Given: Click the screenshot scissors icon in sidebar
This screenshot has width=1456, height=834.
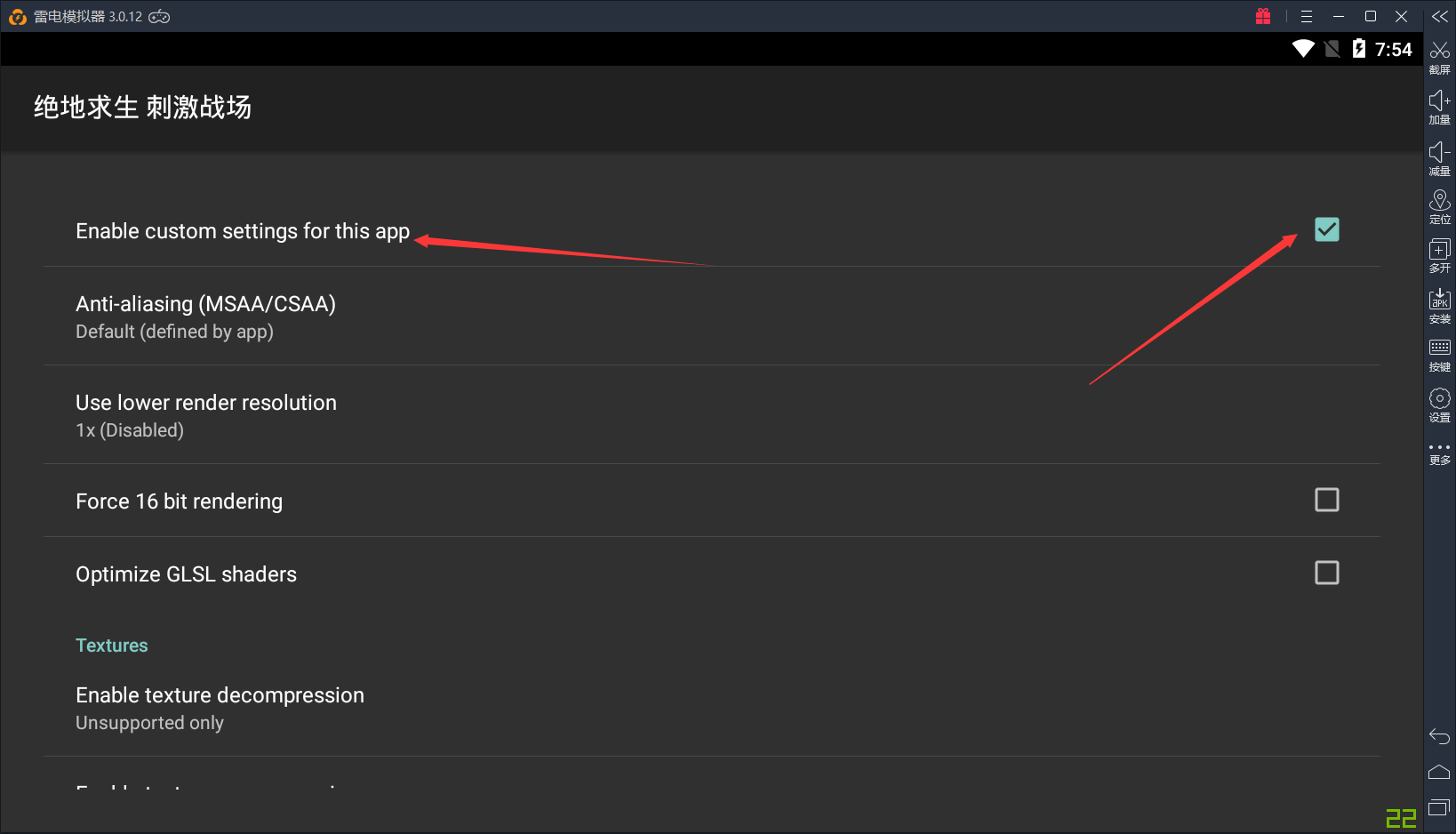Looking at the screenshot, I should (x=1439, y=52).
